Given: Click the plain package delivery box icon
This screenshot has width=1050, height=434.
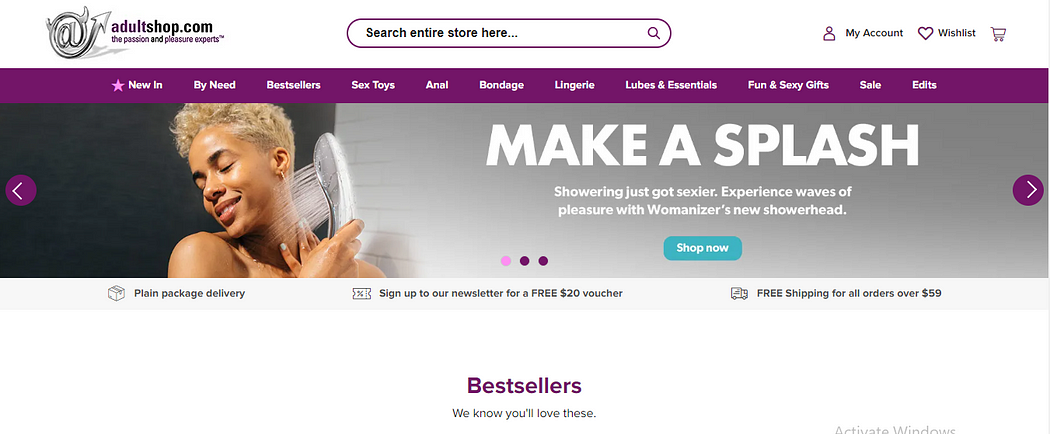Looking at the screenshot, I should pyautogui.click(x=117, y=293).
